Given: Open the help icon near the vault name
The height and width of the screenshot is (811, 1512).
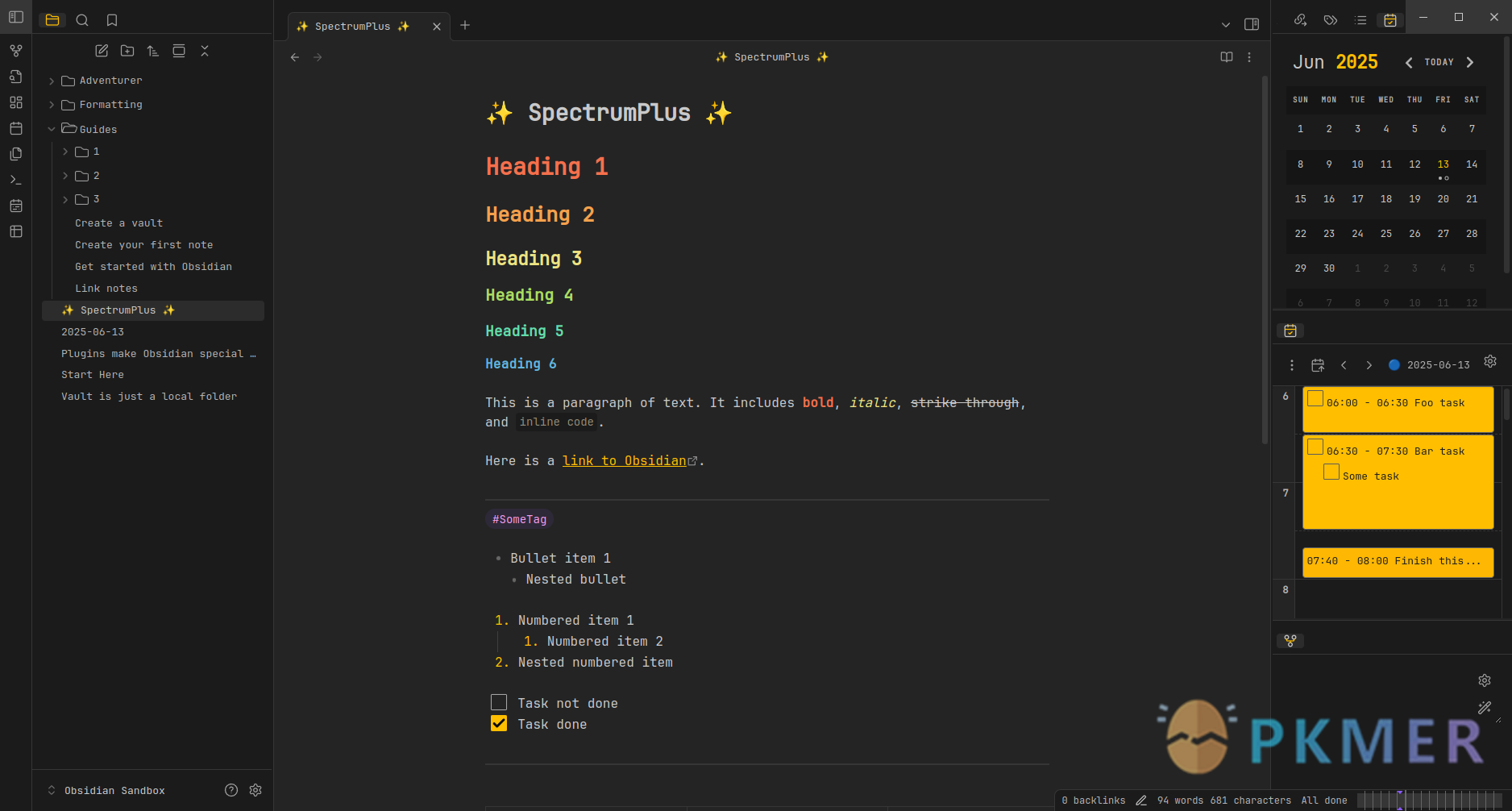Looking at the screenshot, I should (231, 790).
